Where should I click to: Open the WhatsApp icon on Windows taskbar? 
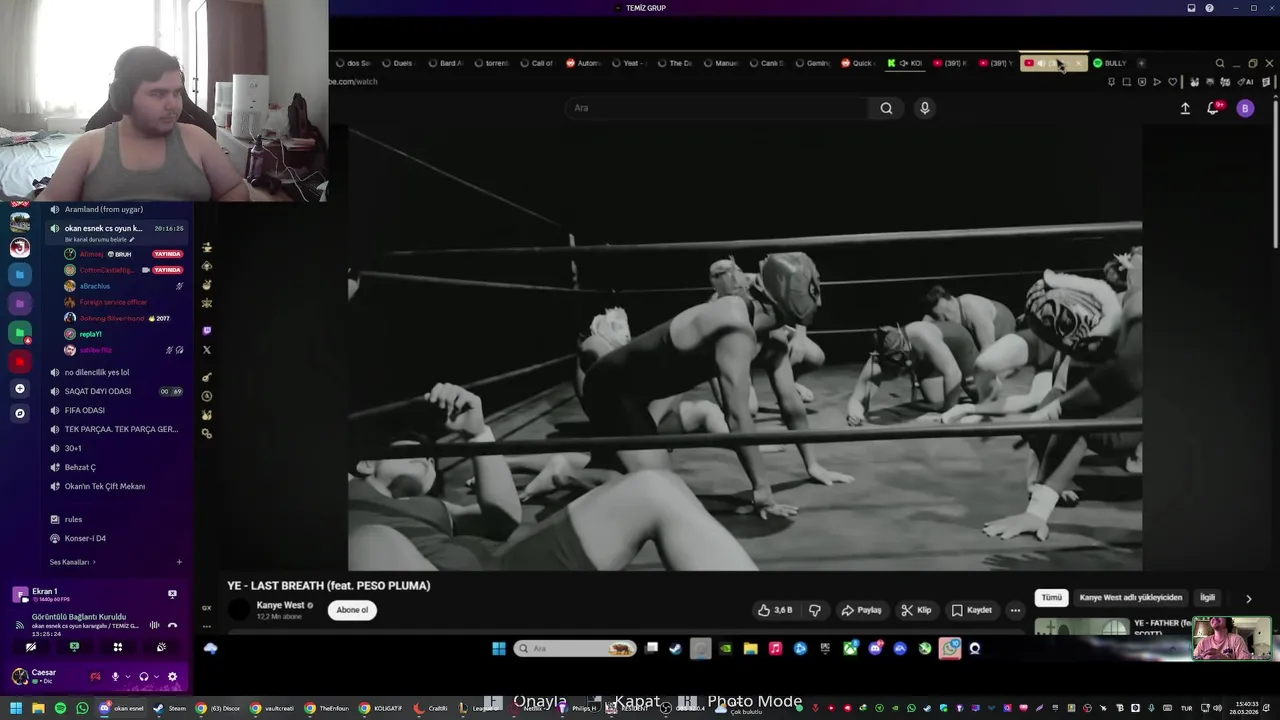click(82, 708)
